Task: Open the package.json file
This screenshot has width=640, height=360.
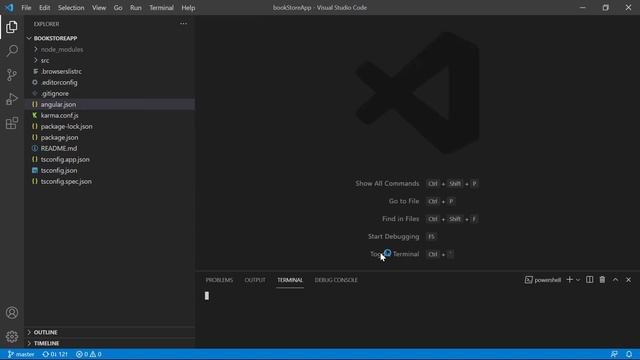Action: click(109, 137)
